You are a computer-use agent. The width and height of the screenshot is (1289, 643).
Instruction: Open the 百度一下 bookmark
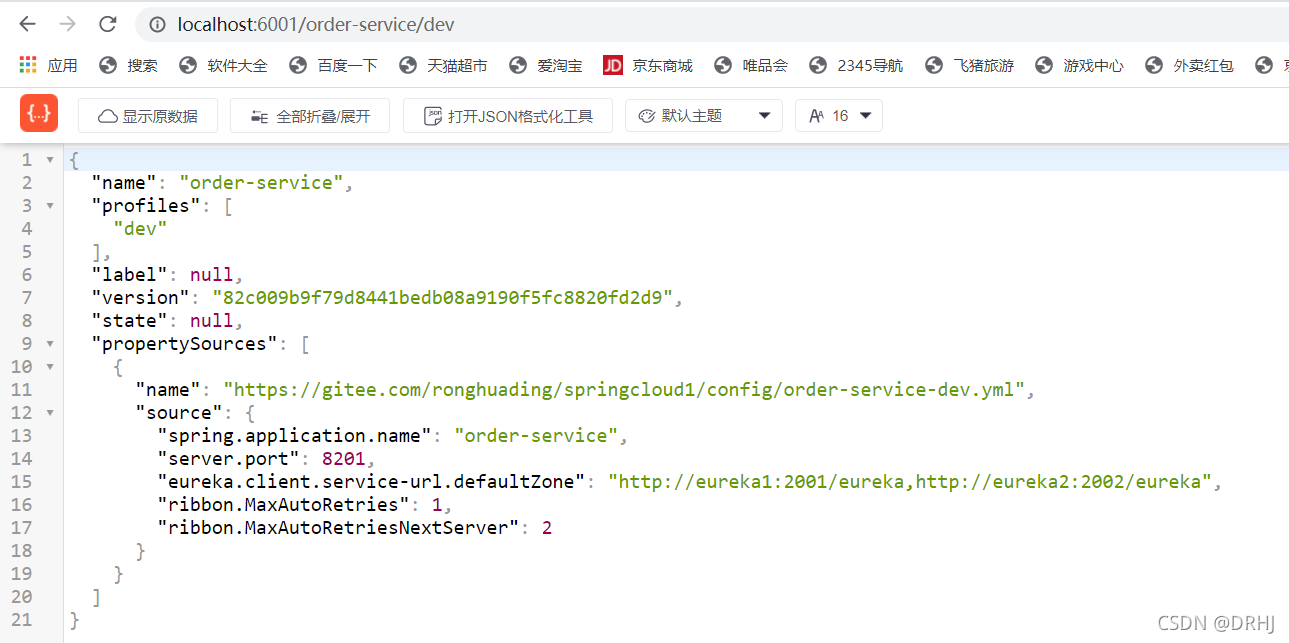click(333, 65)
